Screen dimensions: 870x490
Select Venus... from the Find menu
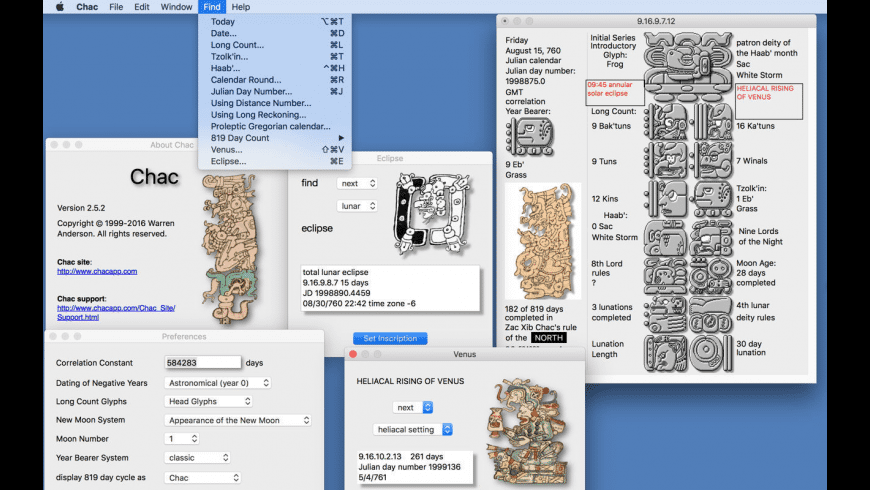point(227,149)
